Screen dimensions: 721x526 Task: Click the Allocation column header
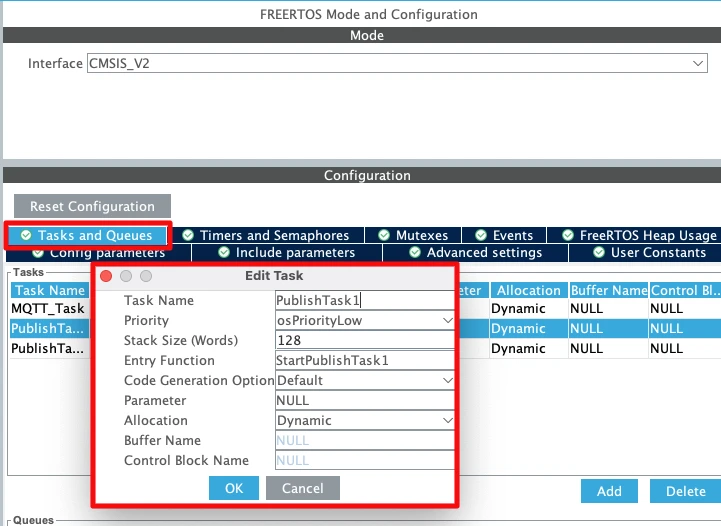point(529,290)
